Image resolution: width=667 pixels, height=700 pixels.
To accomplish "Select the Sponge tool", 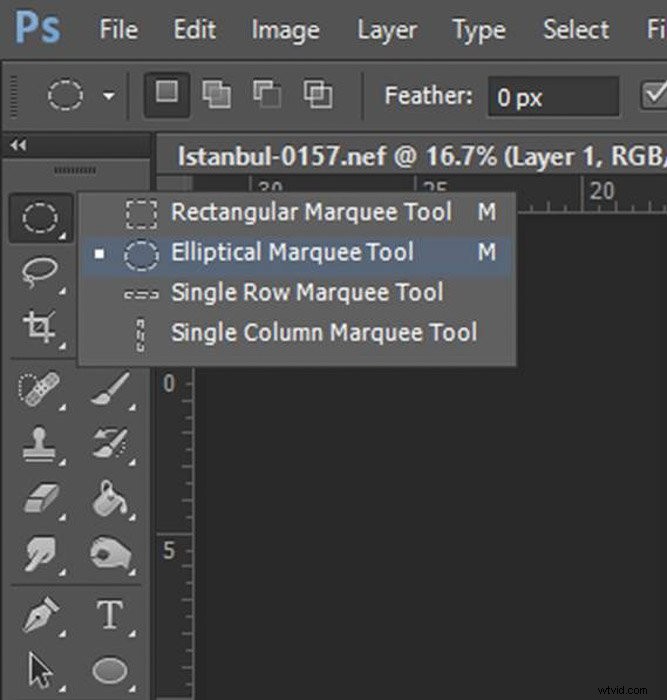I will [x=111, y=554].
